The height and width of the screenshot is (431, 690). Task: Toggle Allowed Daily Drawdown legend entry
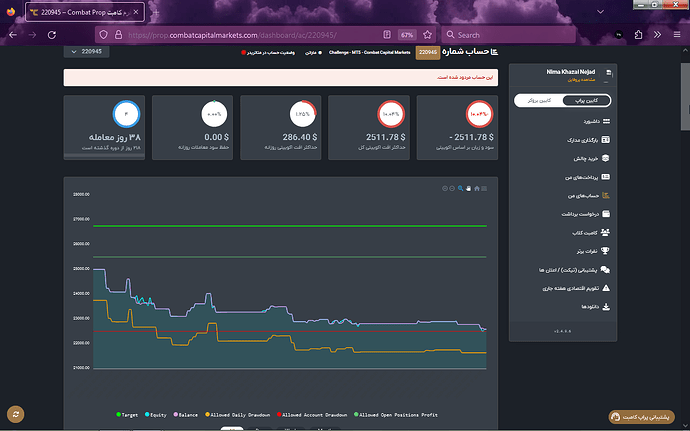238,415
